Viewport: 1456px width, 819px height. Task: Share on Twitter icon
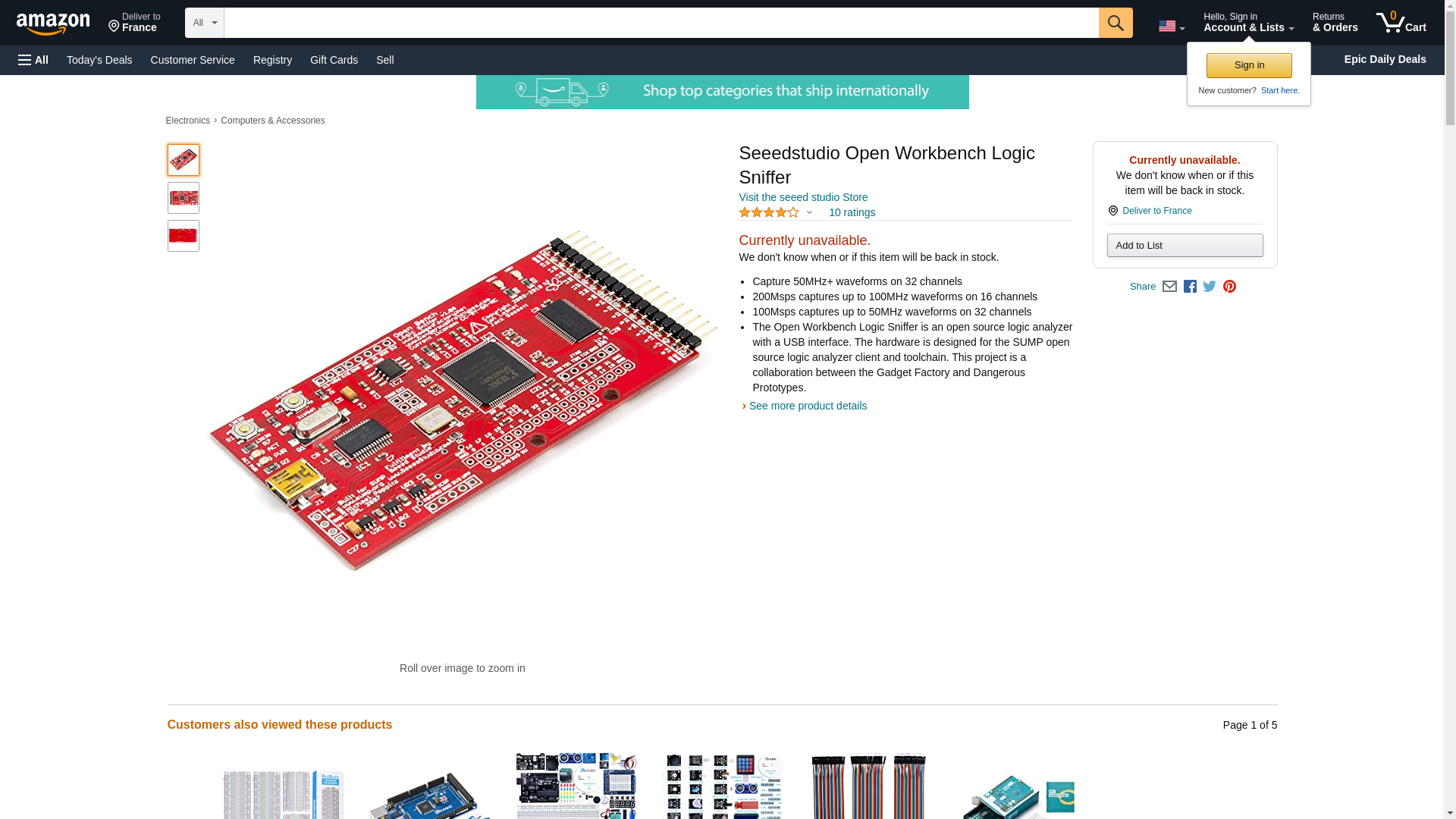1210,287
